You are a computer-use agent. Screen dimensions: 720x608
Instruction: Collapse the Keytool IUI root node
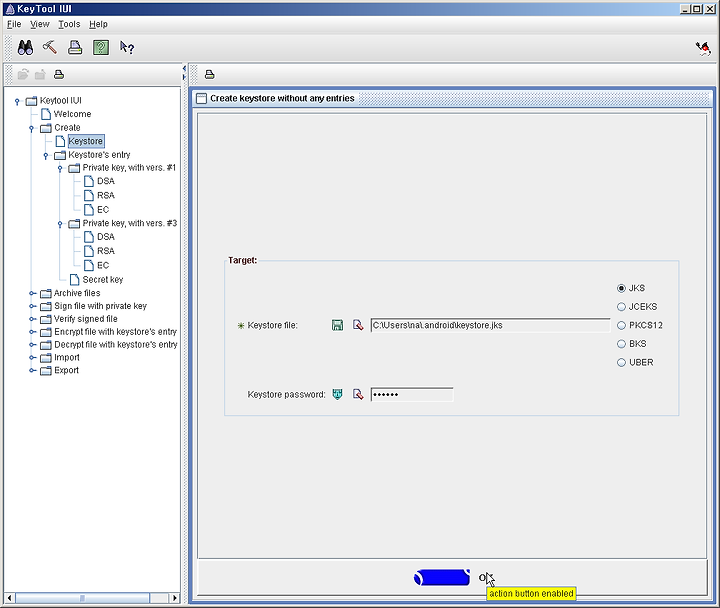(x=17, y=101)
